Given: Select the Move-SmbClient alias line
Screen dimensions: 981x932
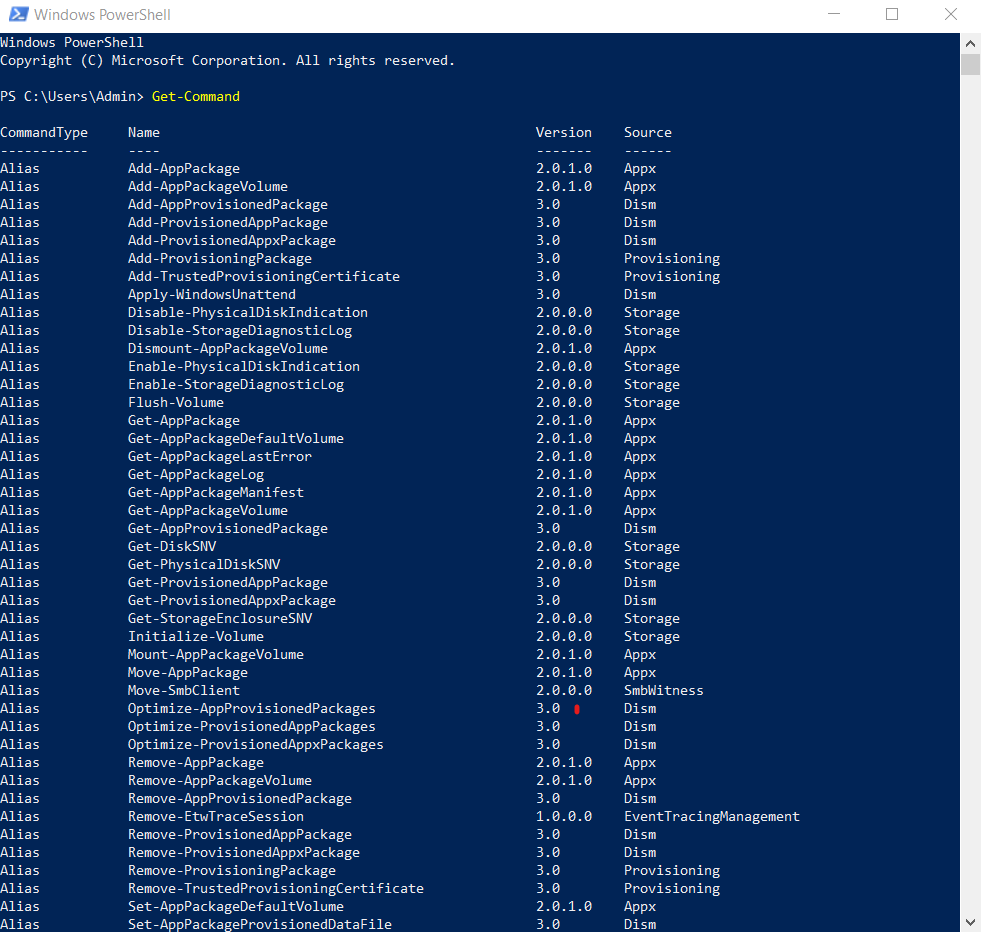Looking at the screenshot, I should tap(183, 690).
